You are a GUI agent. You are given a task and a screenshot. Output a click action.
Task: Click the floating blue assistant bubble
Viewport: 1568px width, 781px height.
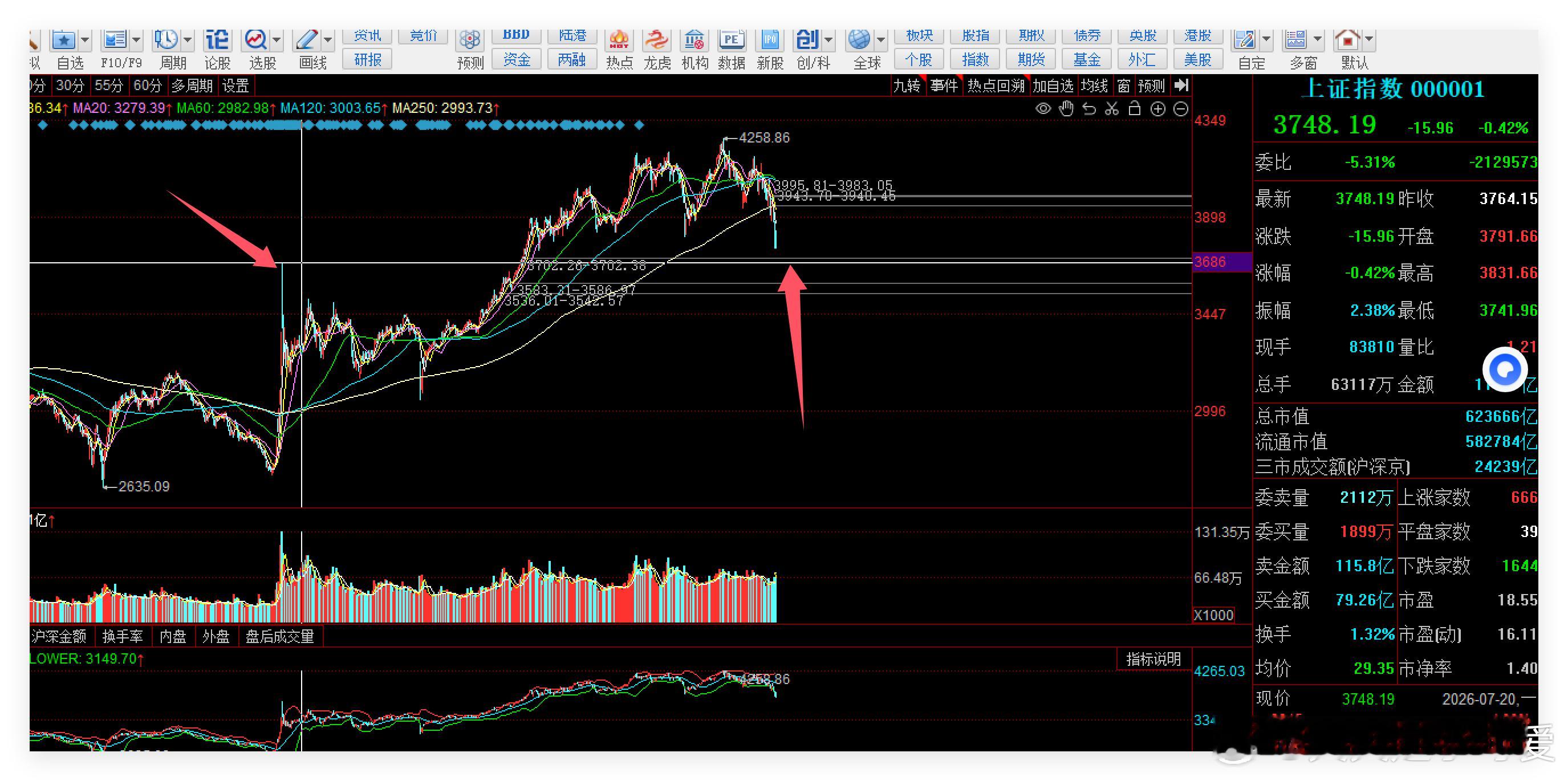click(1505, 369)
